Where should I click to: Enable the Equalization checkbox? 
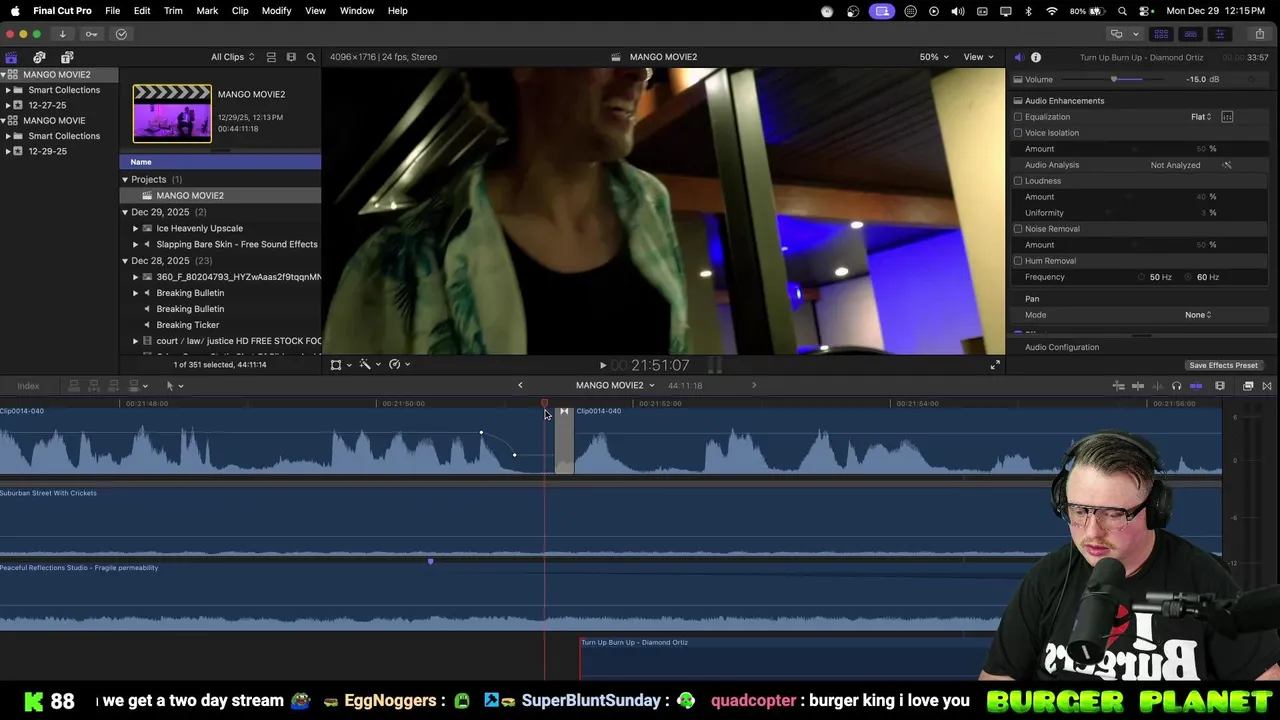click(x=1018, y=117)
